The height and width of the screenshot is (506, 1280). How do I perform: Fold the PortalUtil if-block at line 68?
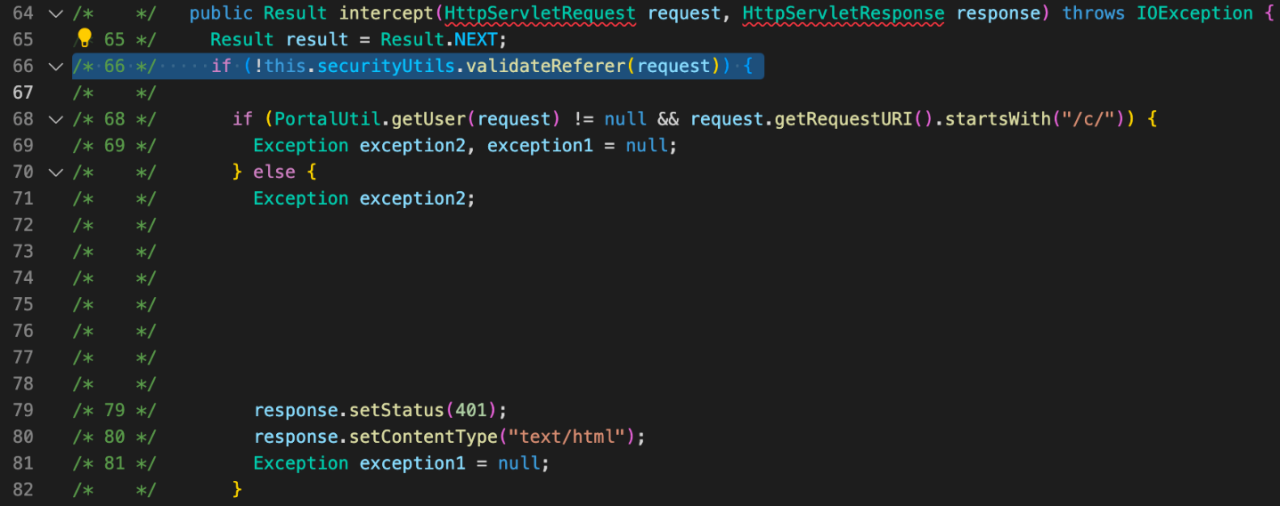click(x=55, y=120)
